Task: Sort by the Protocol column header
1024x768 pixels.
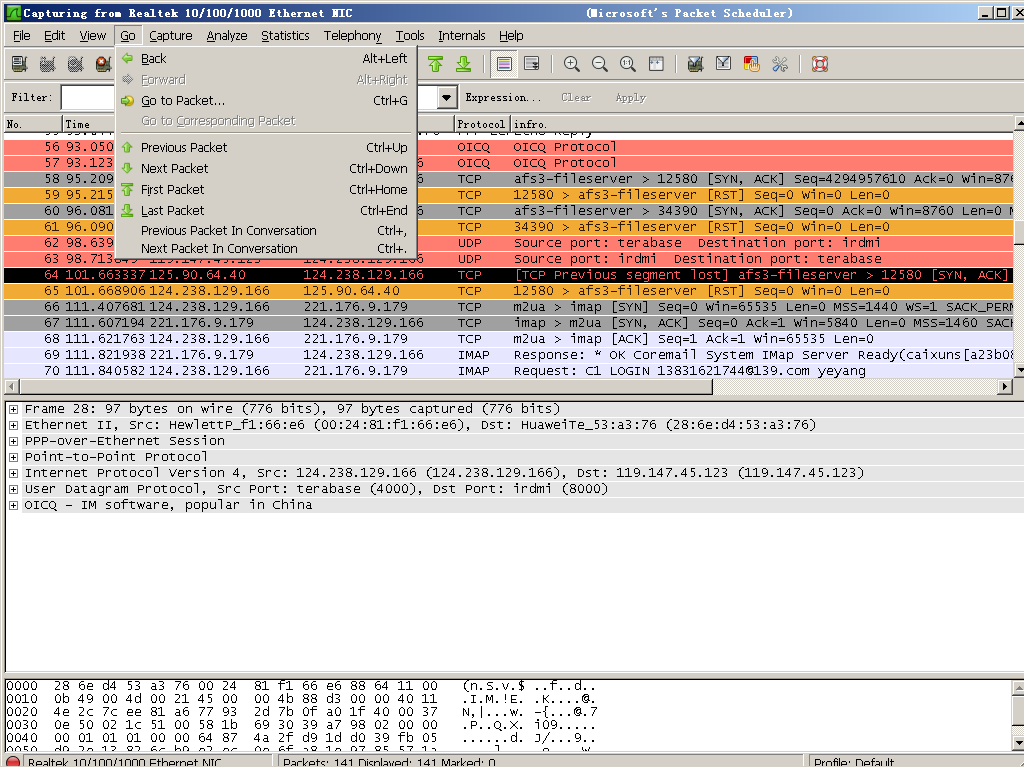Action: pos(481,124)
